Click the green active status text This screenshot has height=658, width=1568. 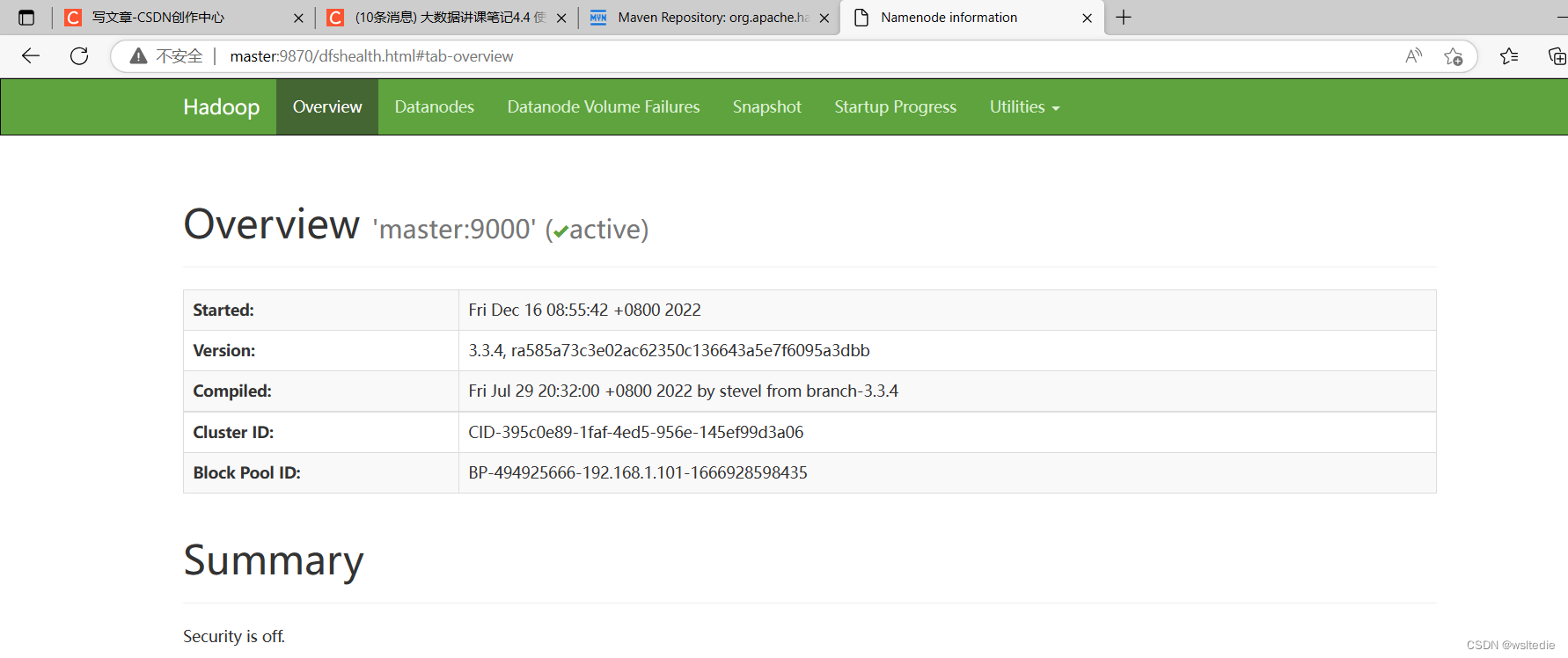click(609, 230)
